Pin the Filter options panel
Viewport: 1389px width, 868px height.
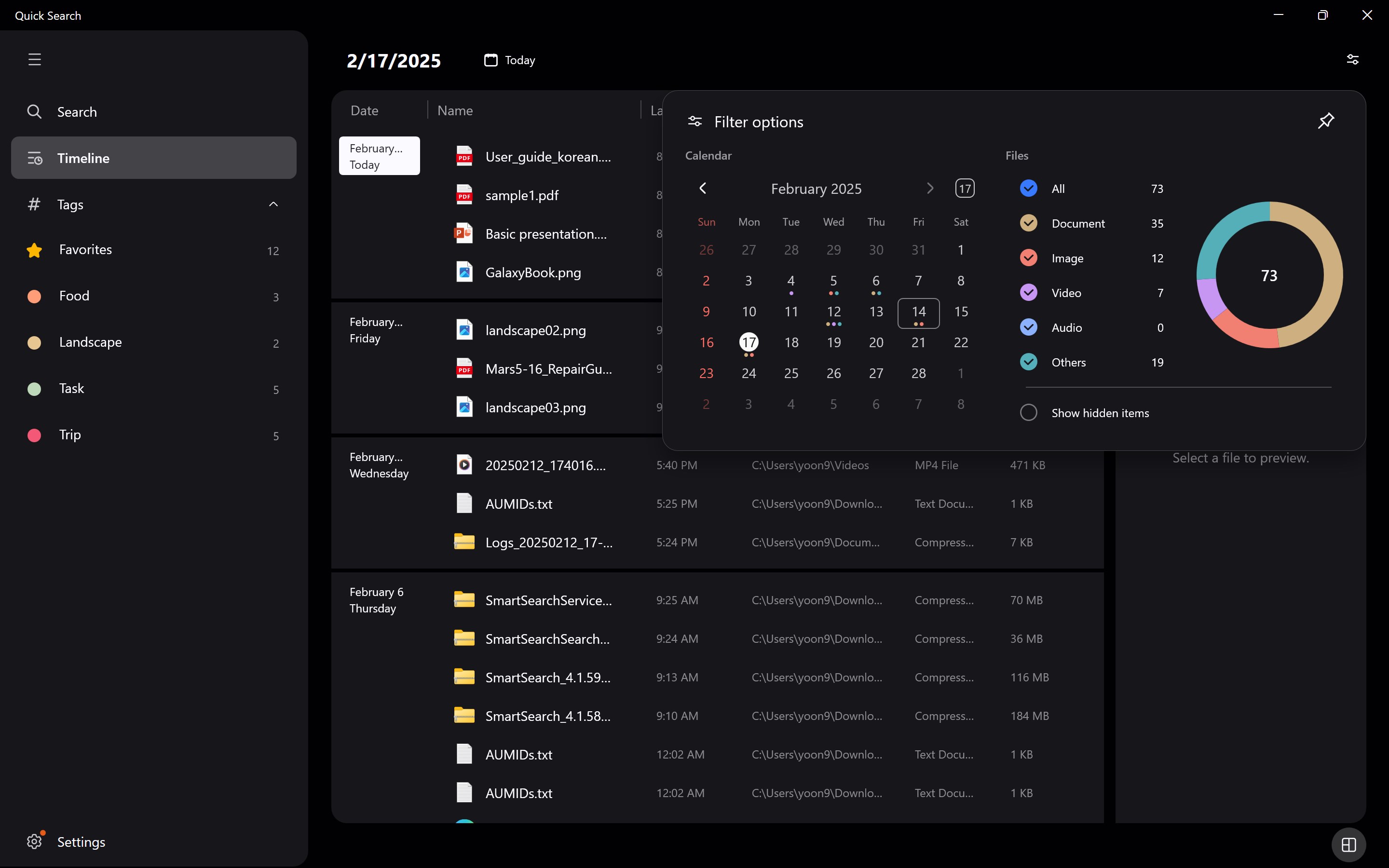(1326, 121)
